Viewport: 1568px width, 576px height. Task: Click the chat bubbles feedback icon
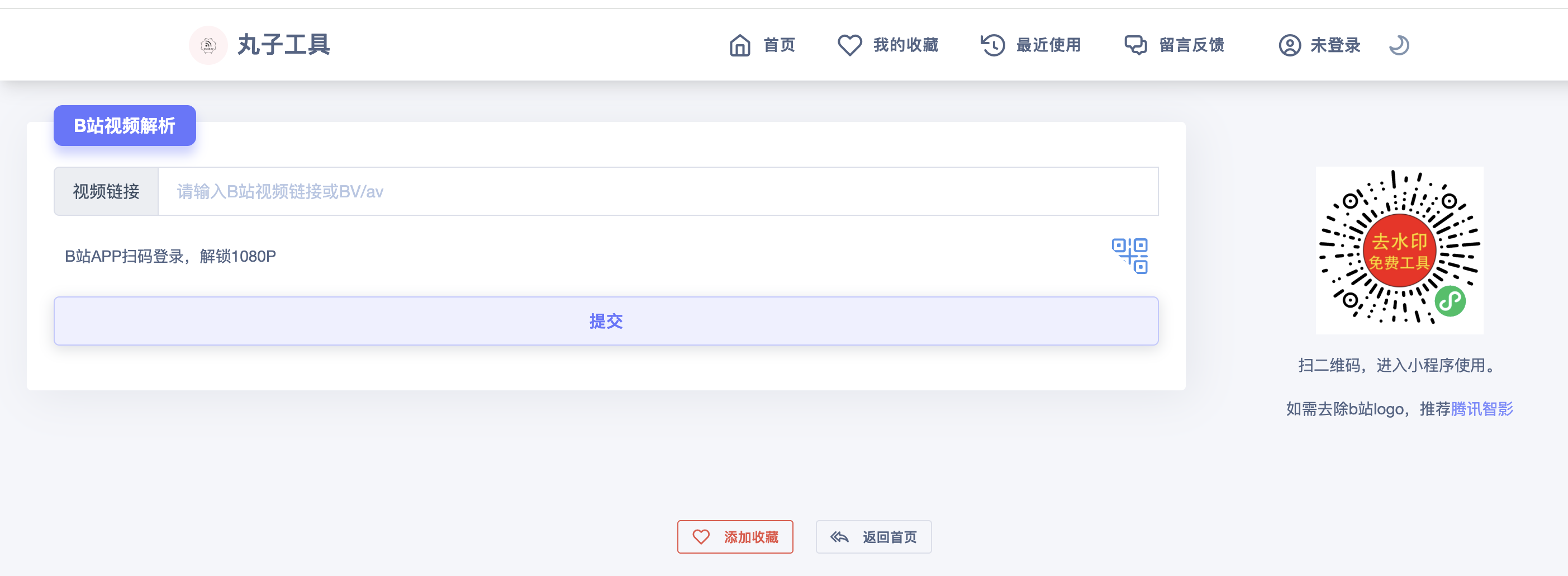(1135, 45)
